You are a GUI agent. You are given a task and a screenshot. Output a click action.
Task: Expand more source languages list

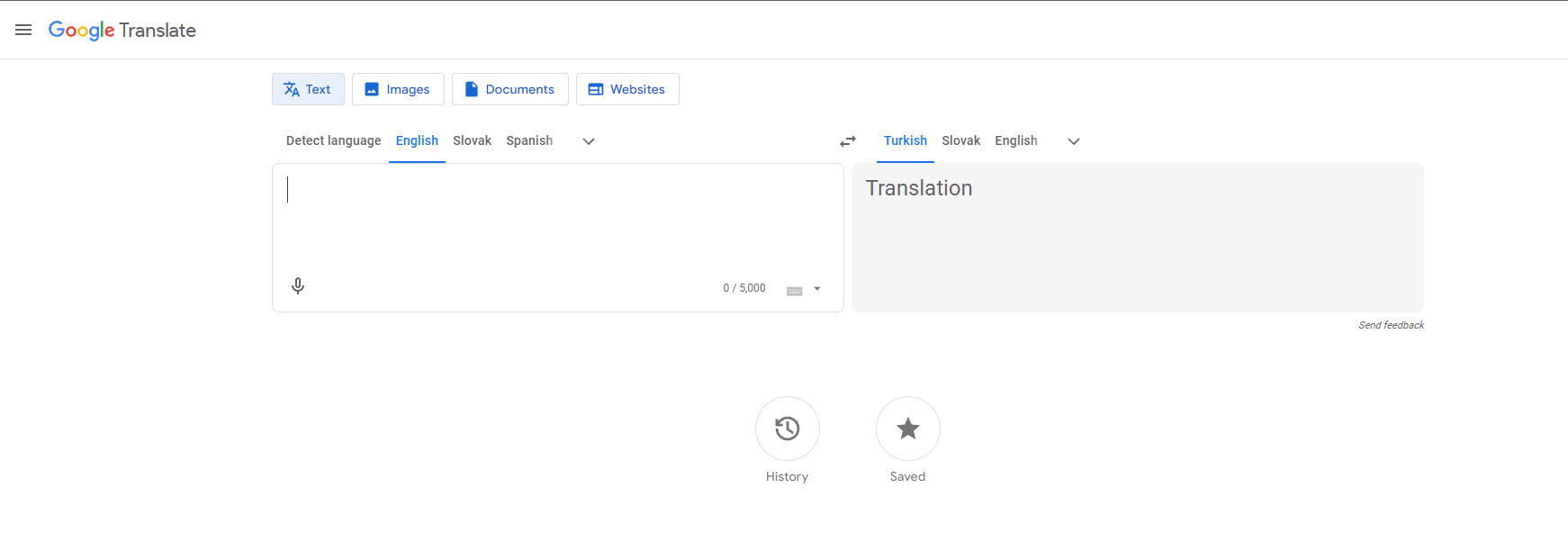pos(589,141)
